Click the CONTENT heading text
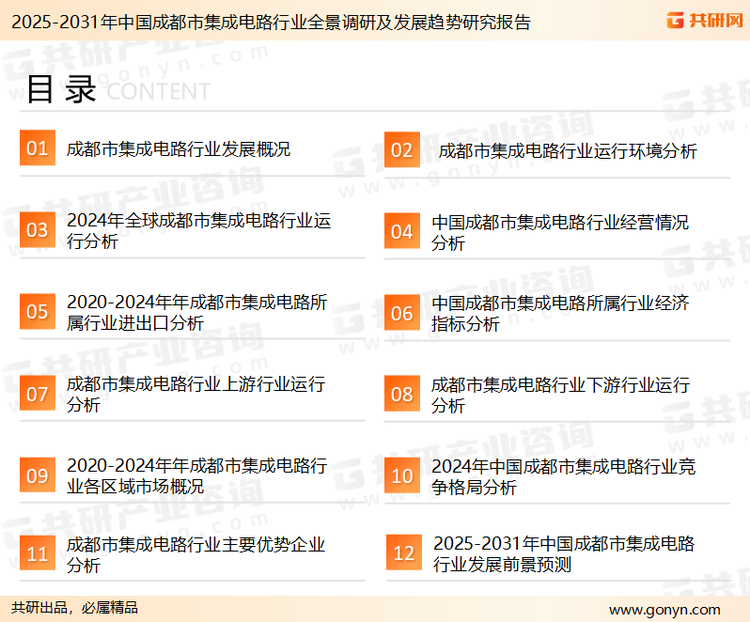The width and height of the screenshot is (750, 622). pos(158,91)
